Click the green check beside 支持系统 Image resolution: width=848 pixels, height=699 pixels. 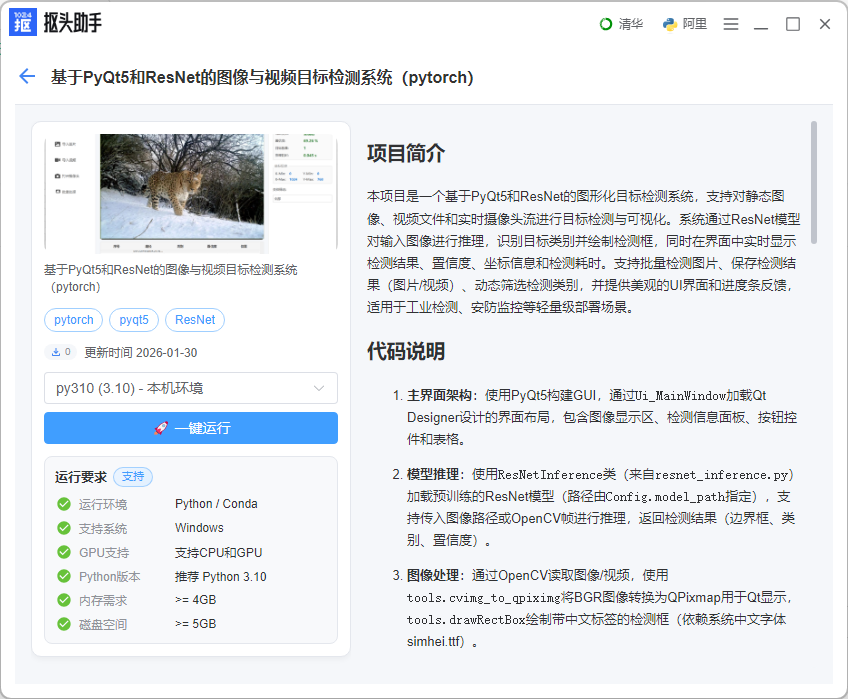pyautogui.click(x=64, y=528)
